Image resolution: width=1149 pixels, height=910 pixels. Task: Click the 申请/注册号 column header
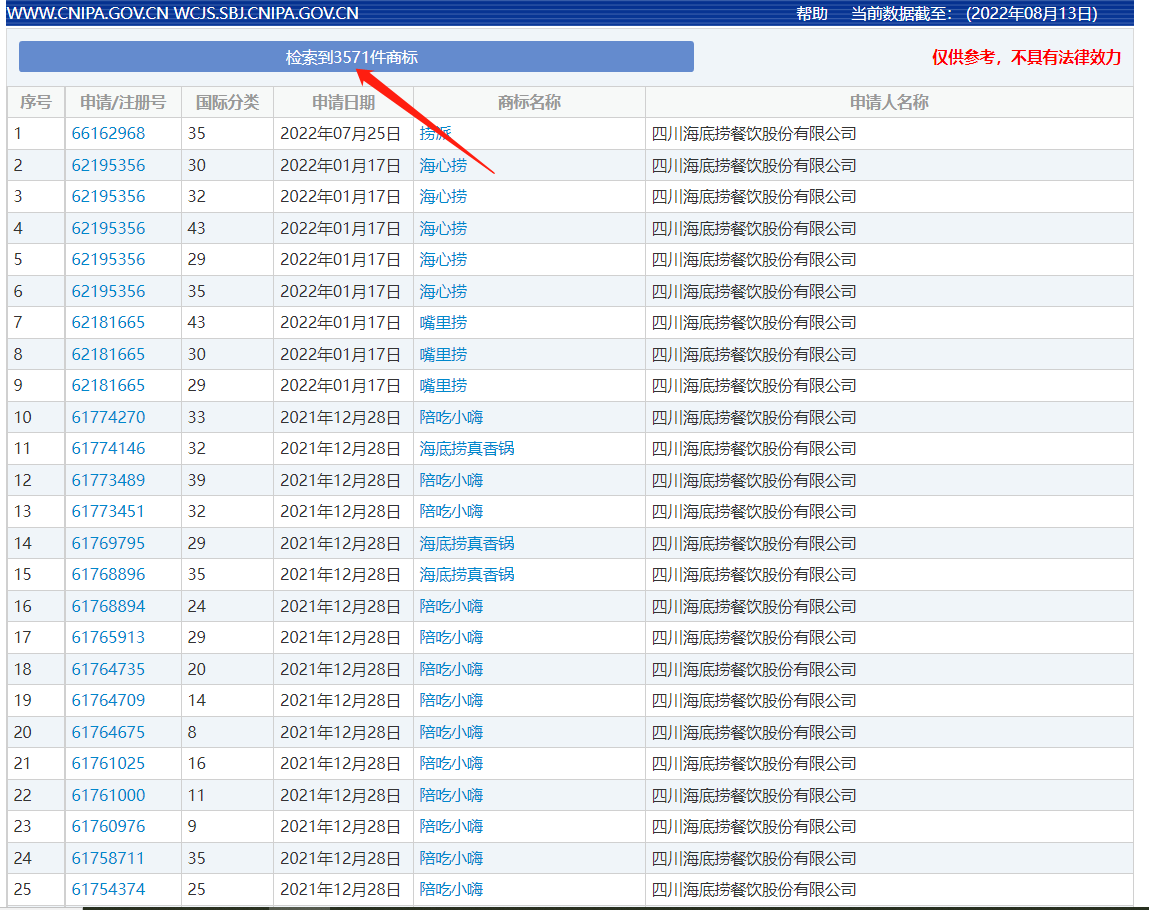pyautogui.click(x=123, y=102)
